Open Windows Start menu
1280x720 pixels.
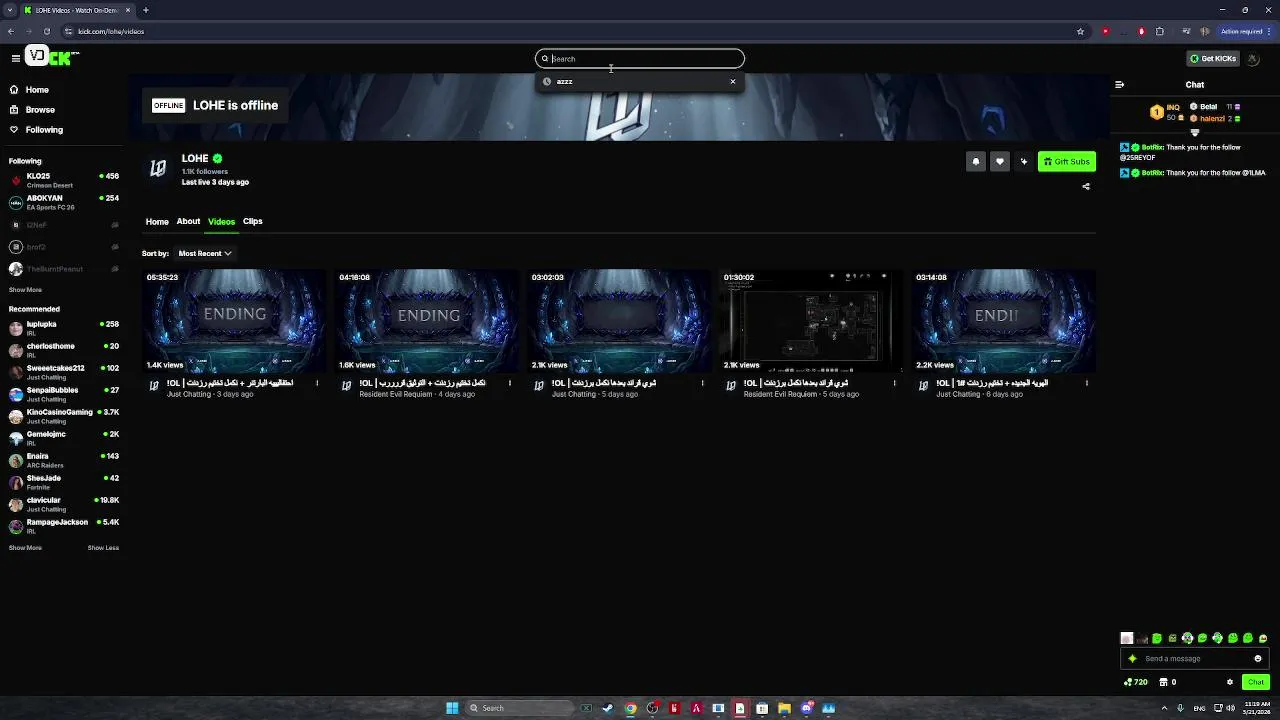tap(452, 708)
